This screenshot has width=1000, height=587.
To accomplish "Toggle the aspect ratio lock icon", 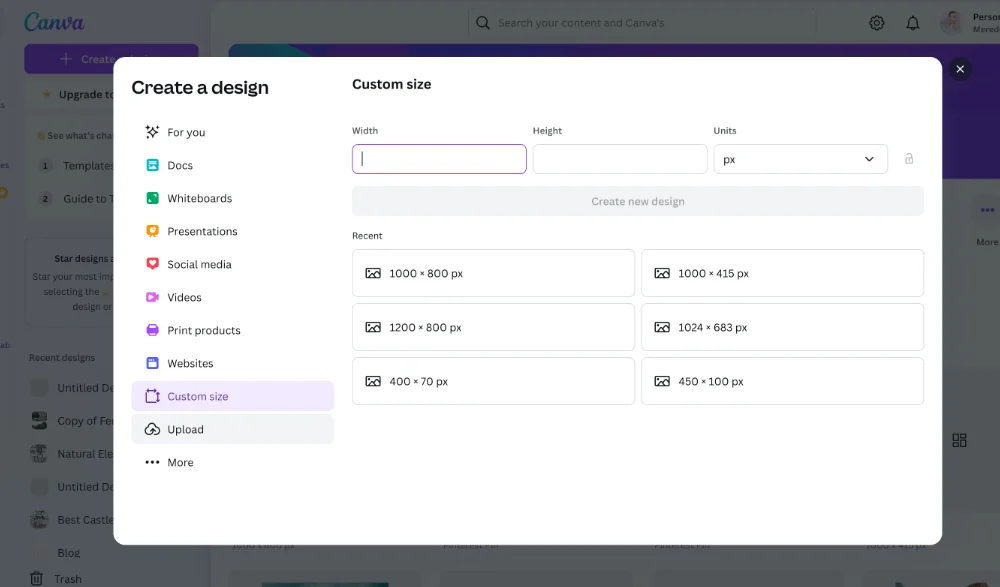I will coord(909,159).
